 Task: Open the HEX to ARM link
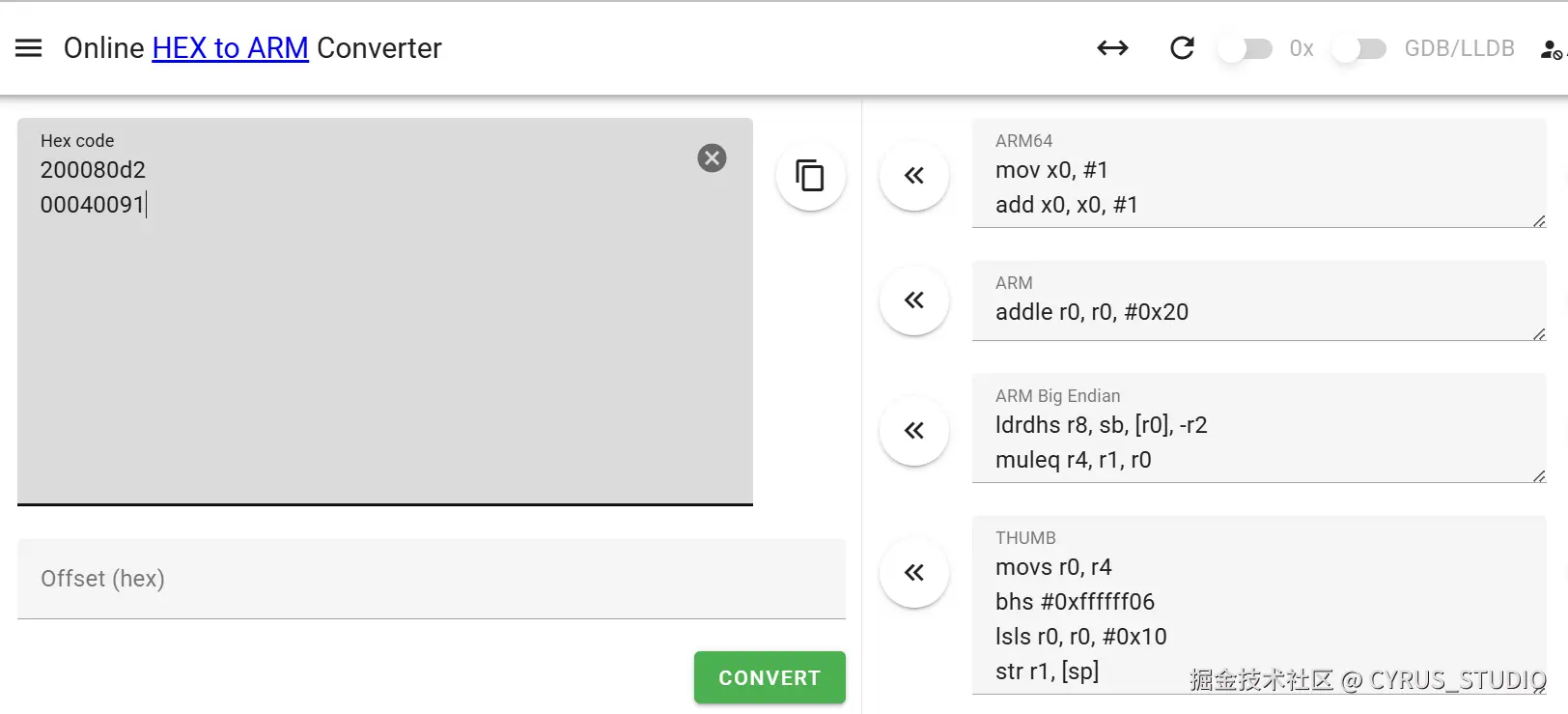pyautogui.click(x=230, y=48)
